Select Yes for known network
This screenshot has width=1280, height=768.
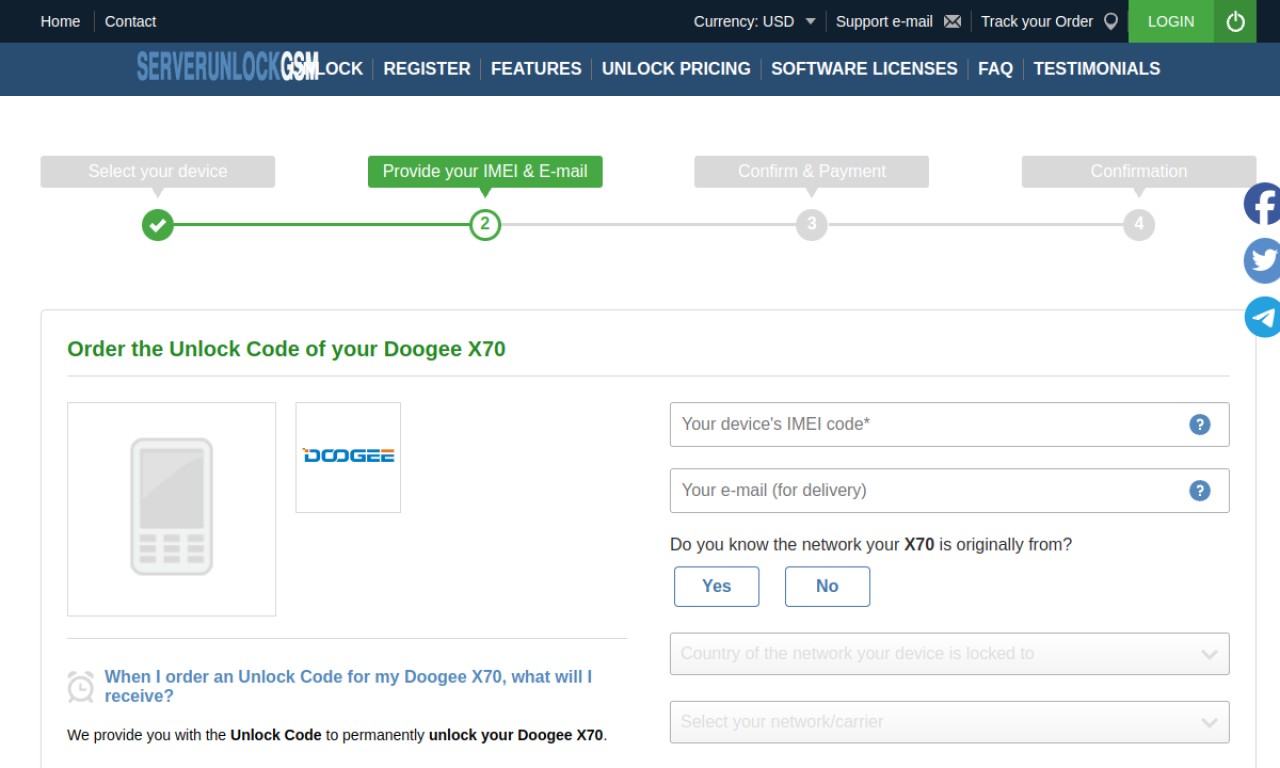click(x=716, y=586)
